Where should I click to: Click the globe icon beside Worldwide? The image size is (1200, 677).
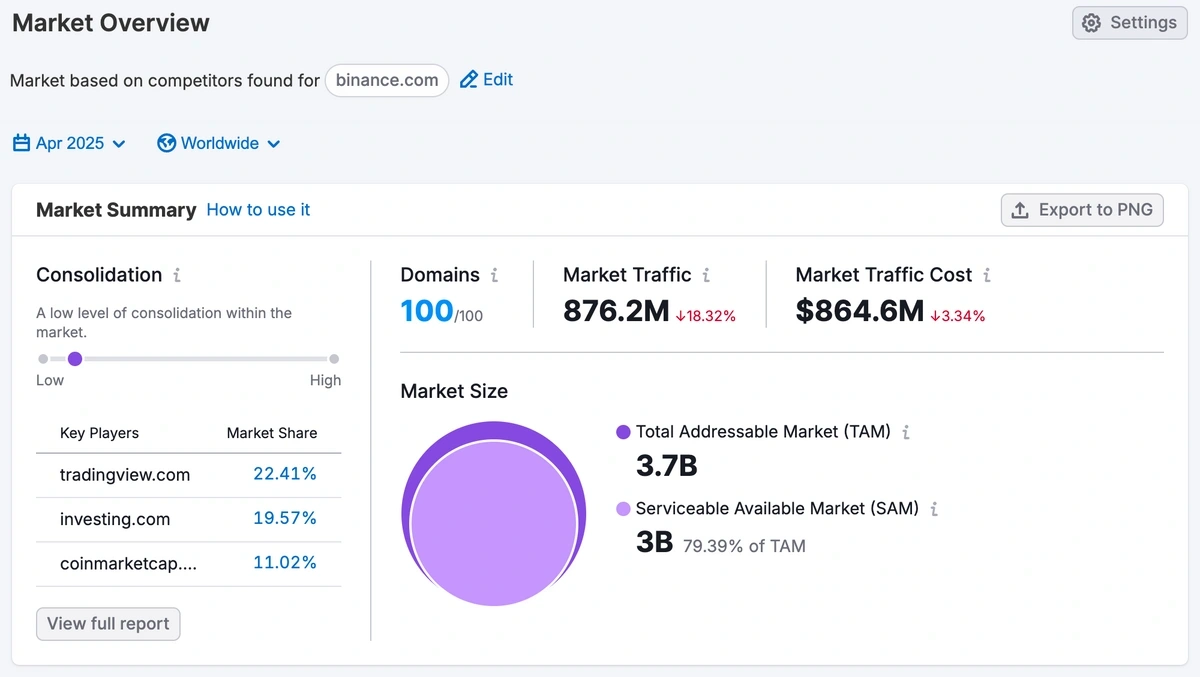click(x=167, y=143)
